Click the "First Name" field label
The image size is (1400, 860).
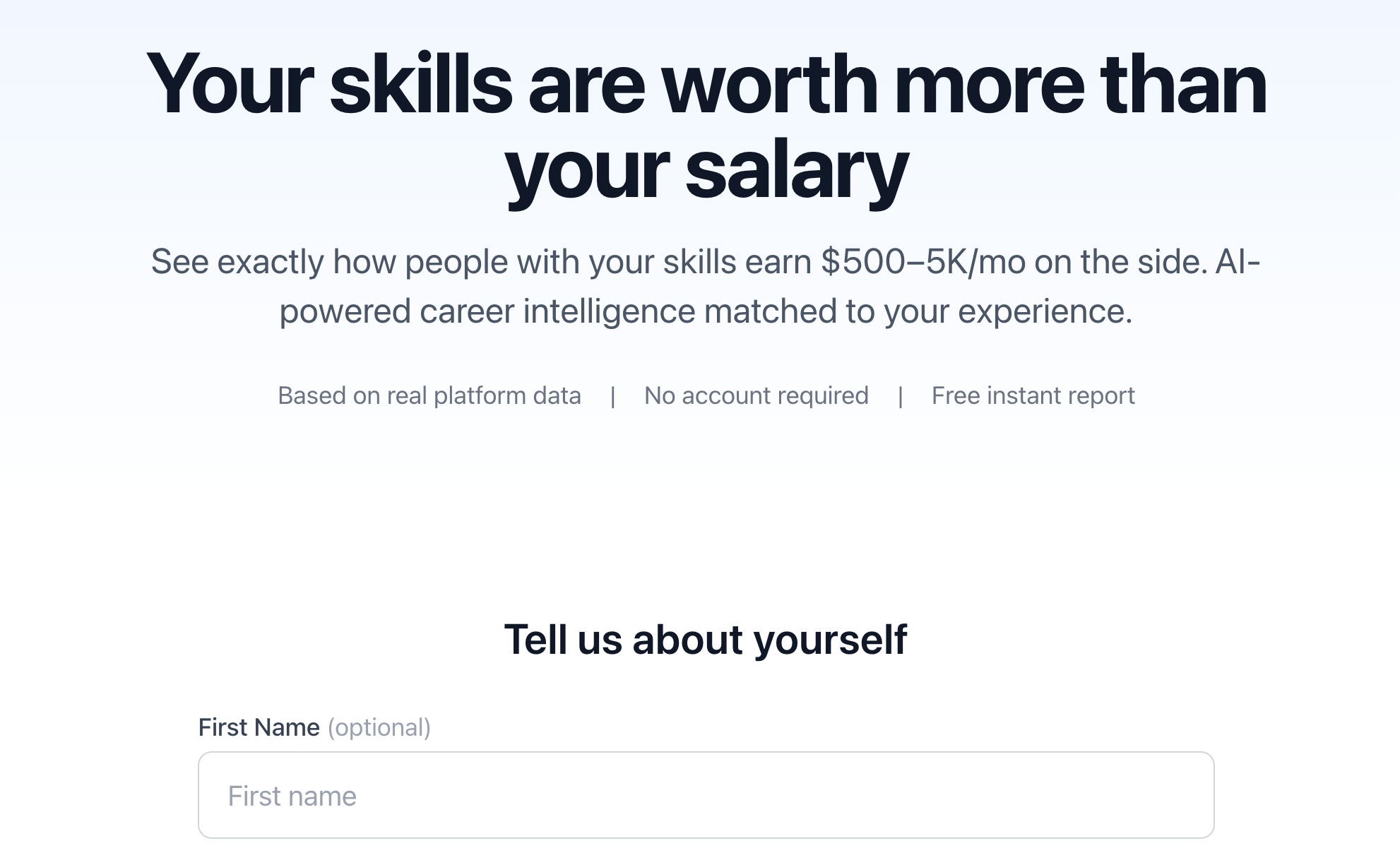click(x=259, y=727)
